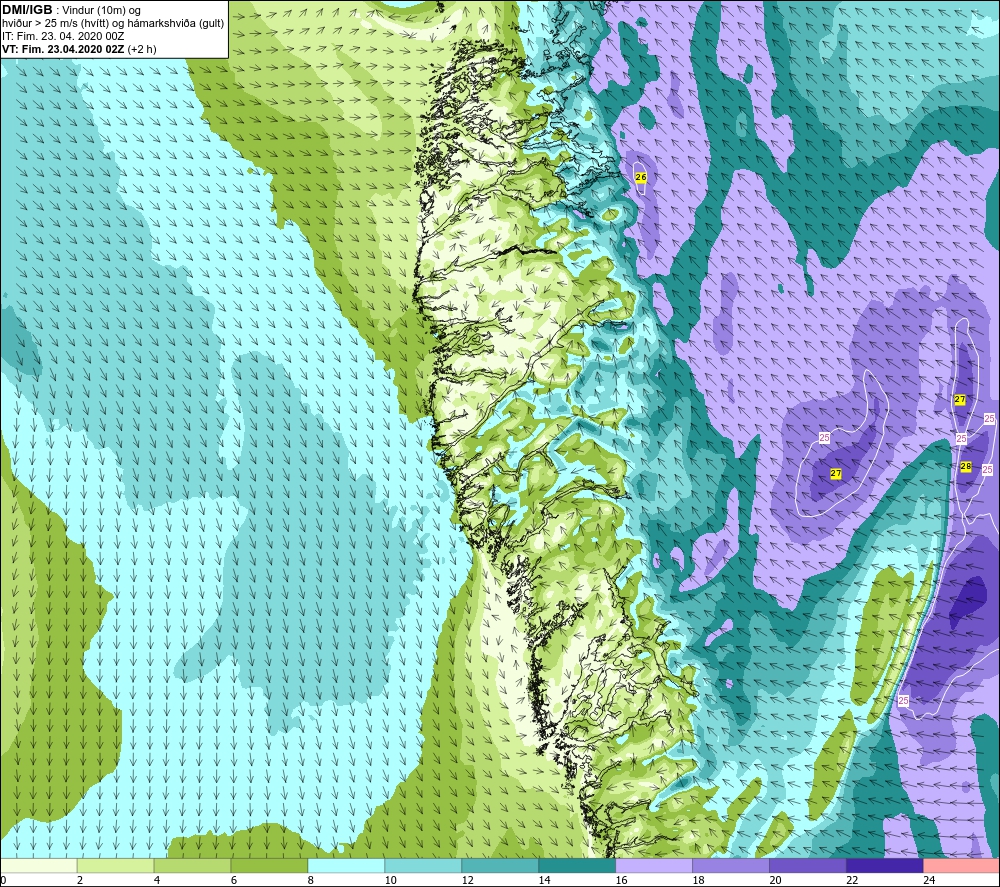This screenshot has height=887, width=1000.
Task: Pick the teal 12–14 legend swatch
Action: coord(500,866)
